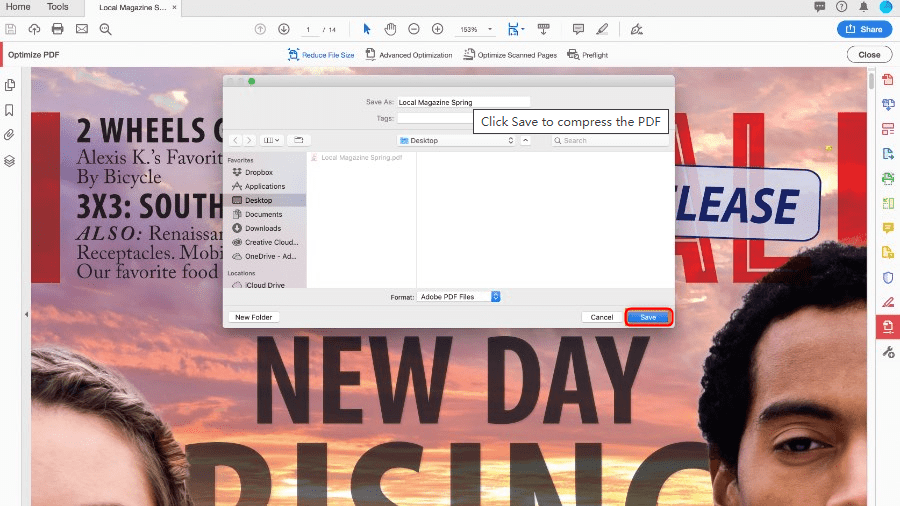Open the bookmarks panel icon

click(x=10, y=110)
